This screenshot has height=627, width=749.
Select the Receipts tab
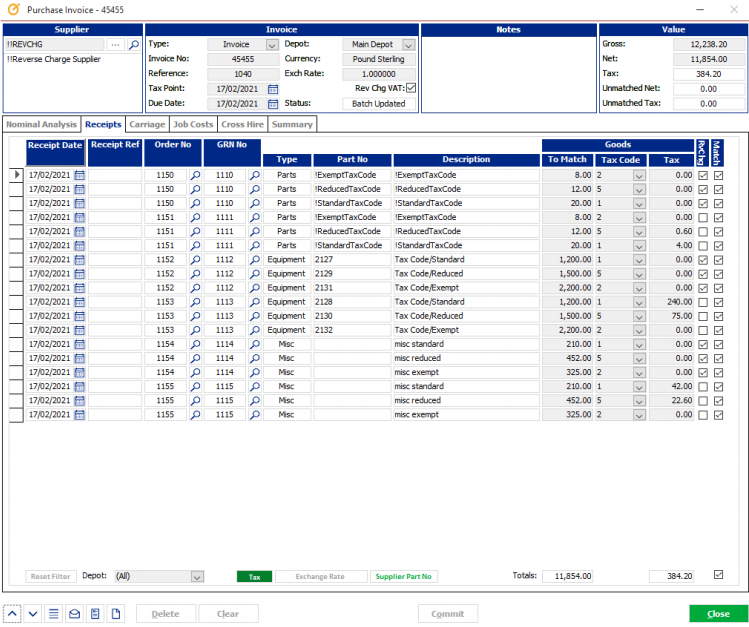pos(103,124)
